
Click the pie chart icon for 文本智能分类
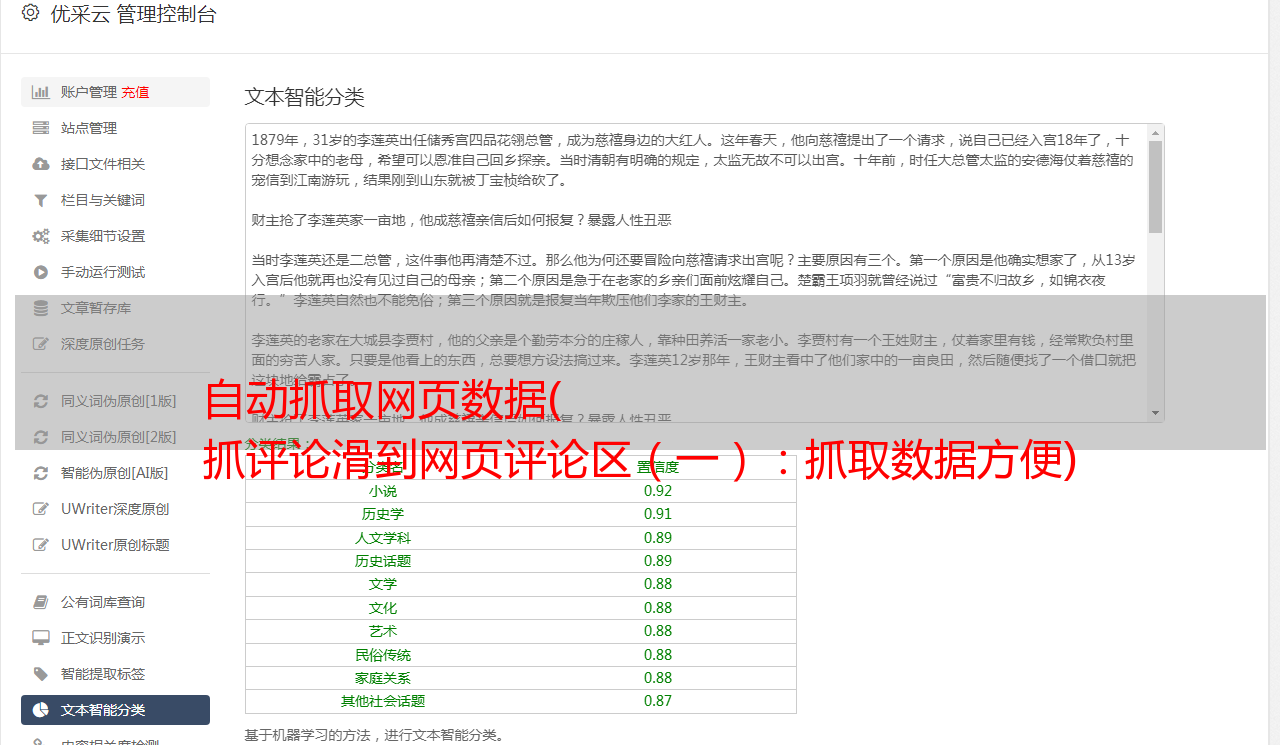(x=40, y=710)
